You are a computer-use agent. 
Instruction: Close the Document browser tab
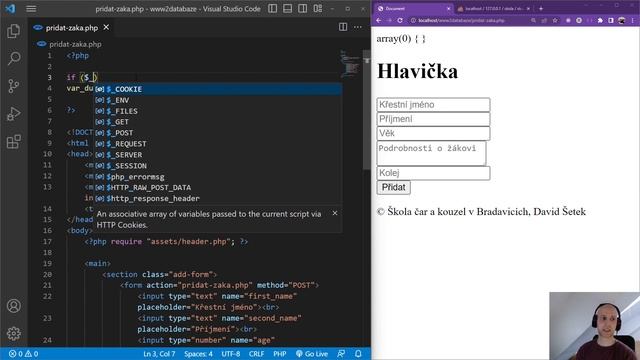(448, 9)
